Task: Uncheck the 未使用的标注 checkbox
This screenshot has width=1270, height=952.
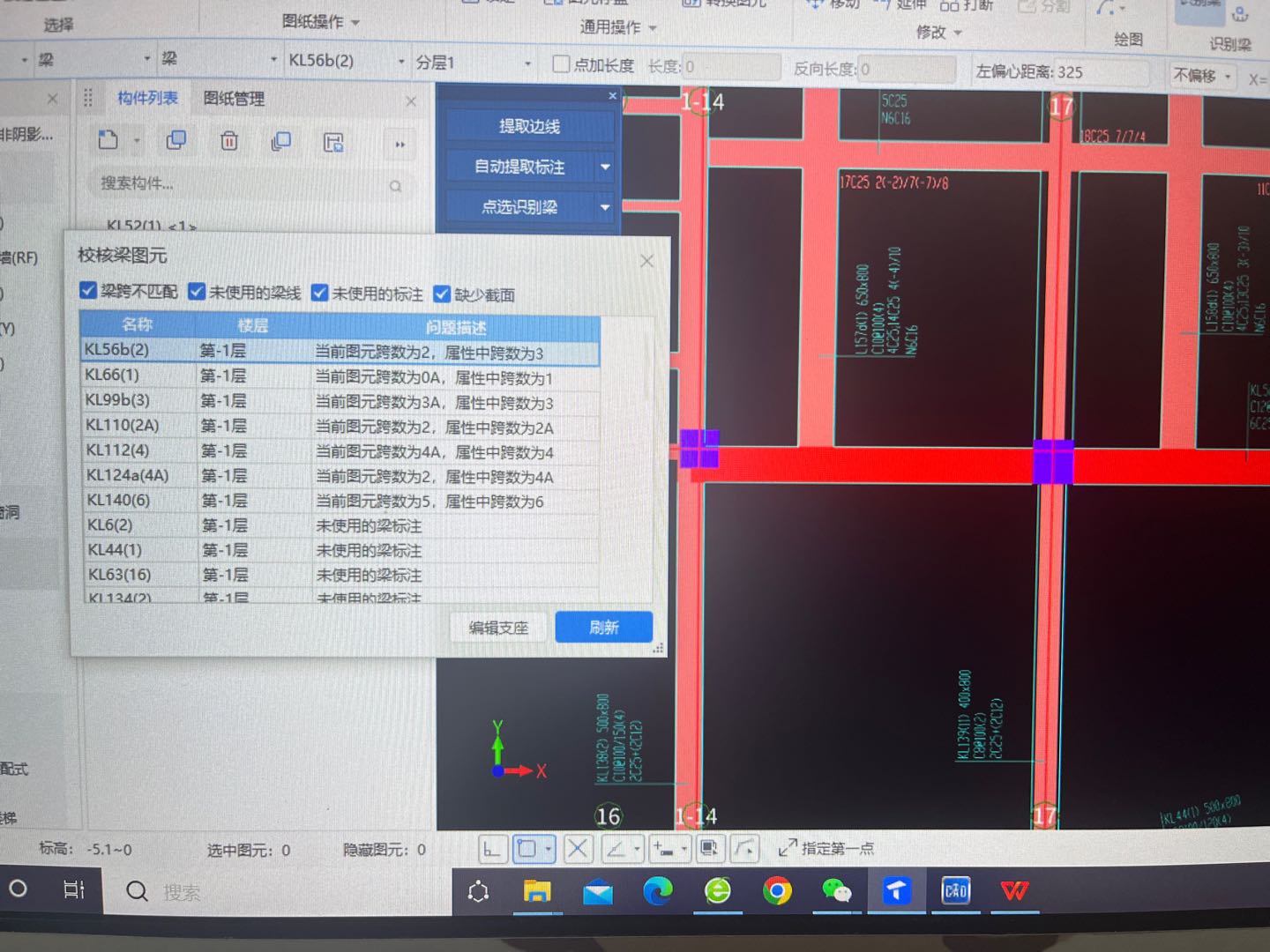Action: tap(320, 293)
